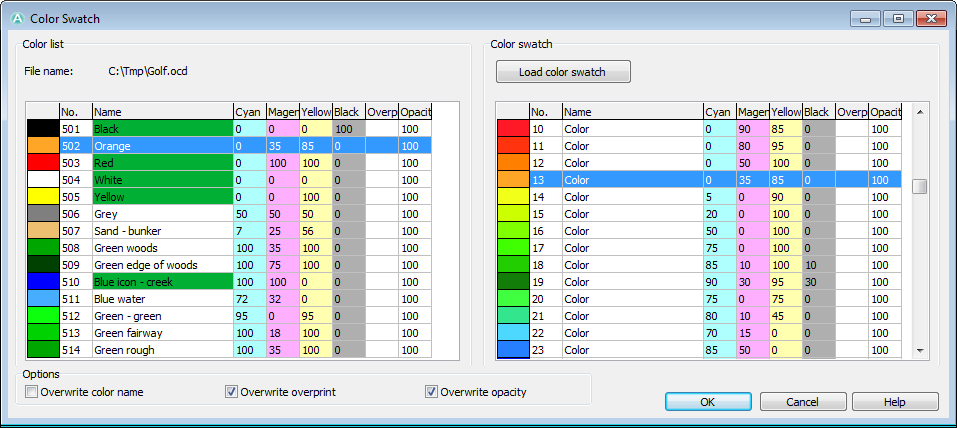Pick the Sand - bunker color swatch
Viewport: 957px width, 428px height.
(43, 231)
